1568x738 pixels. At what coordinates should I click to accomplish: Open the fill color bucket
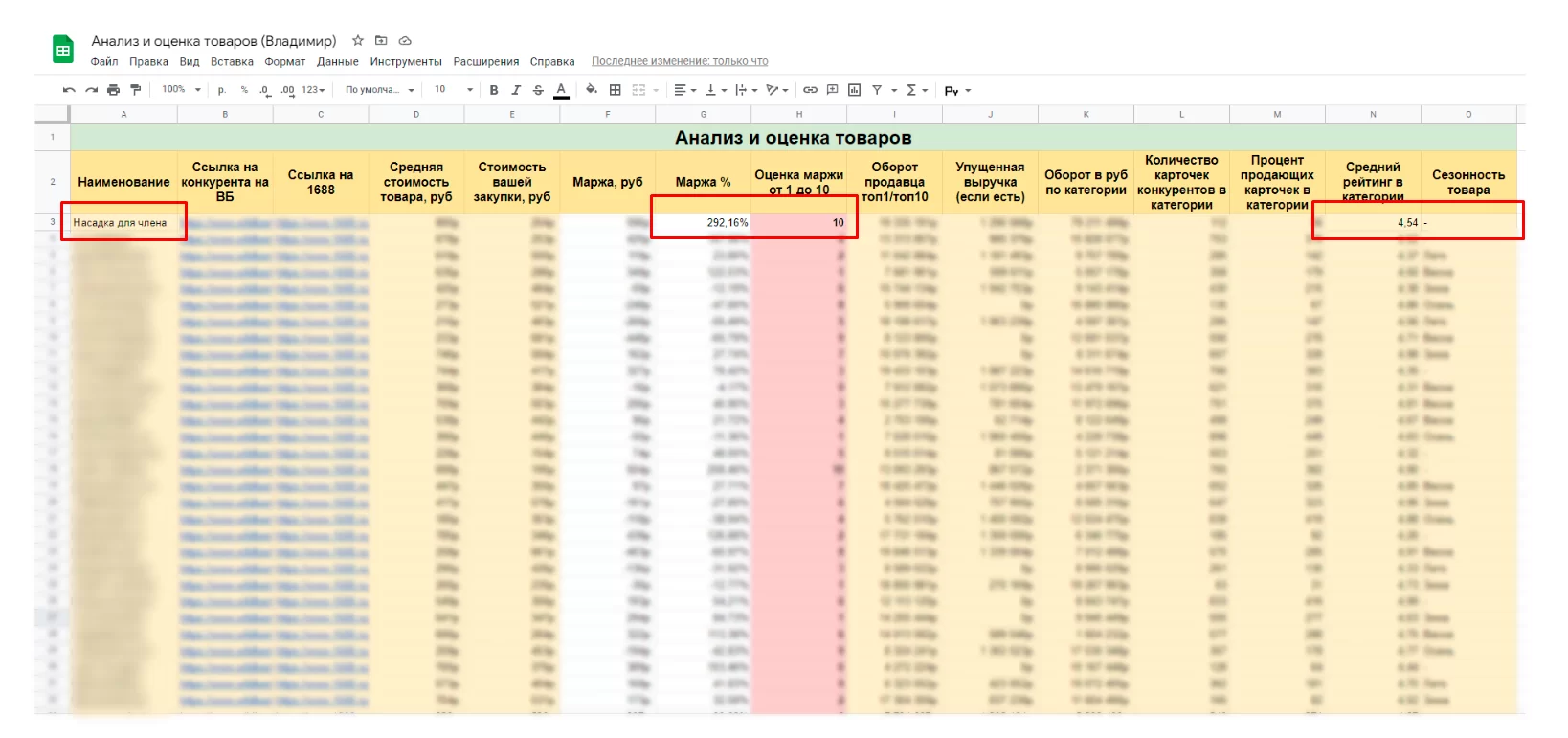point(592,90)
